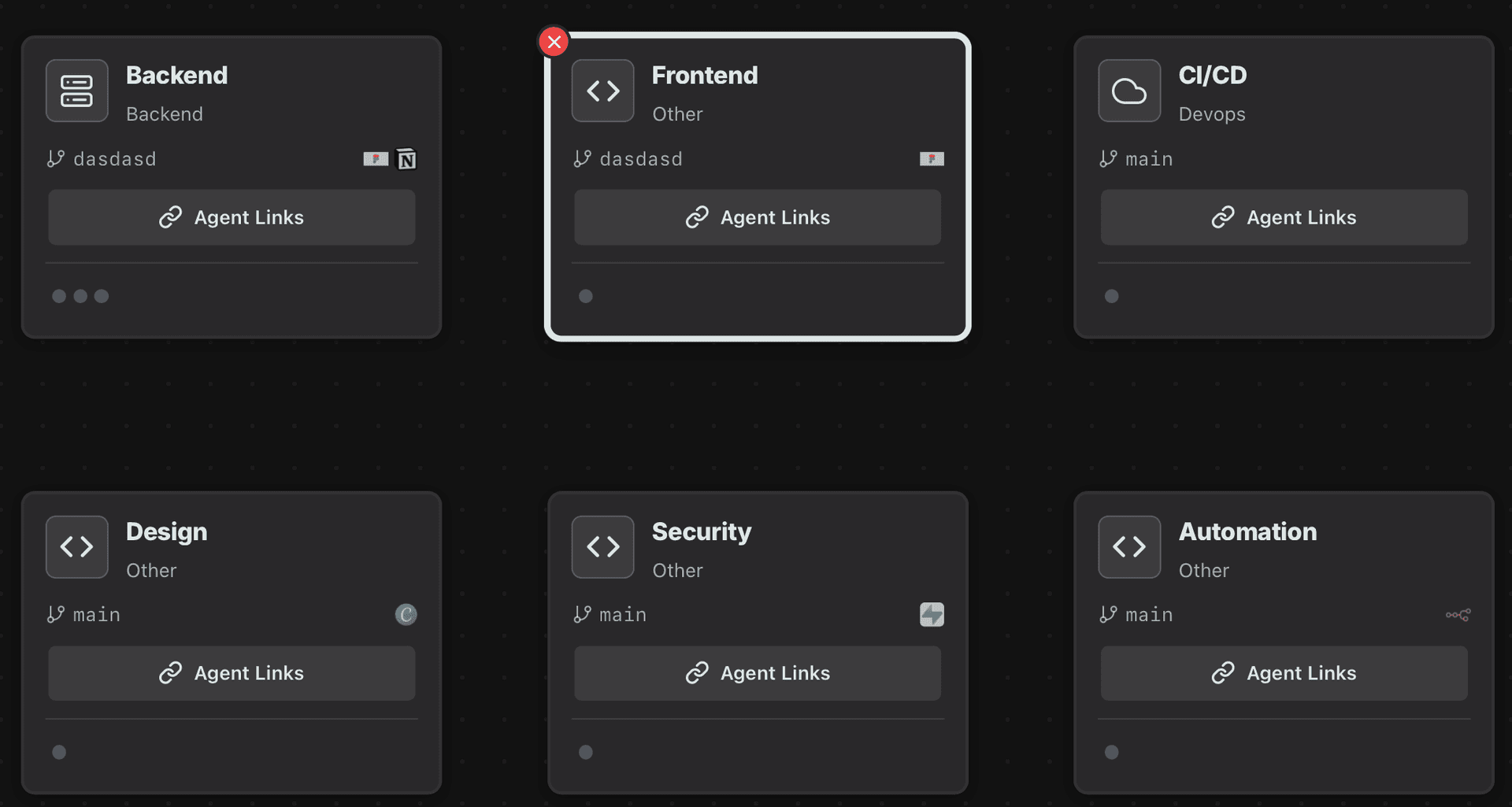Expand Agent Links on the Automation card
Screen dimensions: 1512x807
(1283, 673)
